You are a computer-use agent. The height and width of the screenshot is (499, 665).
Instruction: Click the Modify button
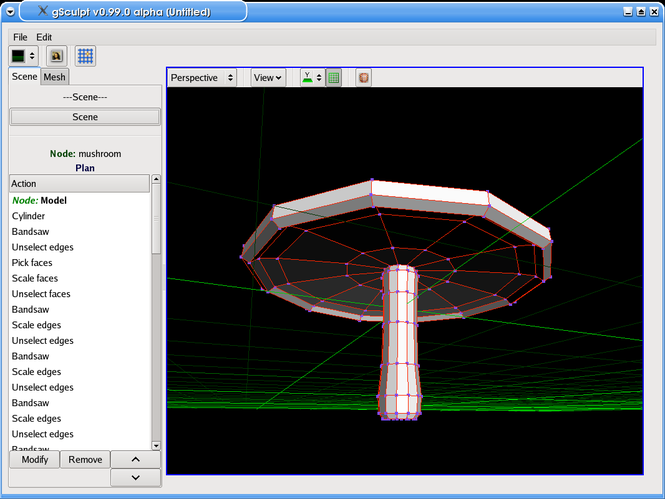point(35,460)
